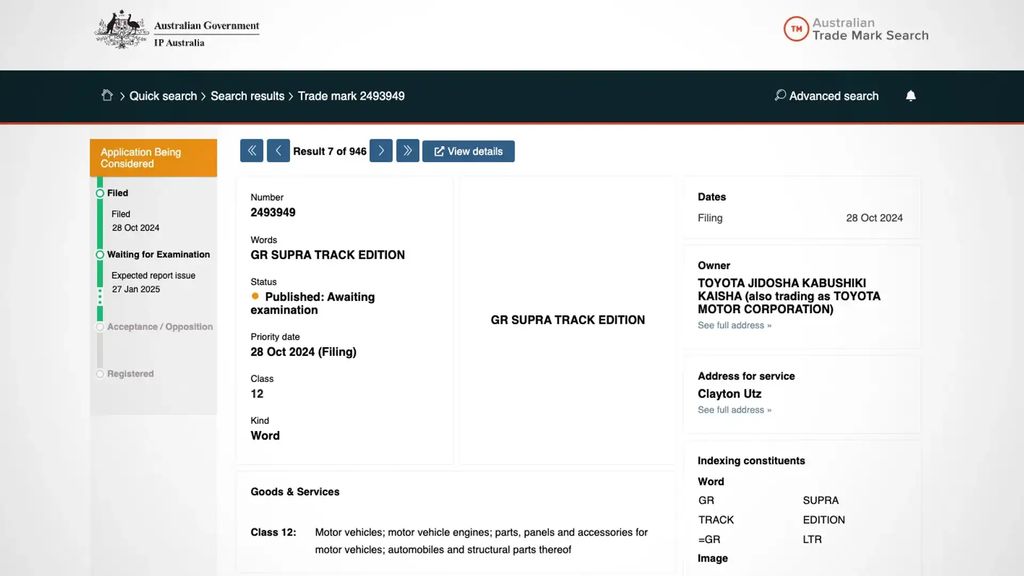Click Waiting for Examination timeline marker
Screen dimensions: 1024x576
tap(100, 255)
